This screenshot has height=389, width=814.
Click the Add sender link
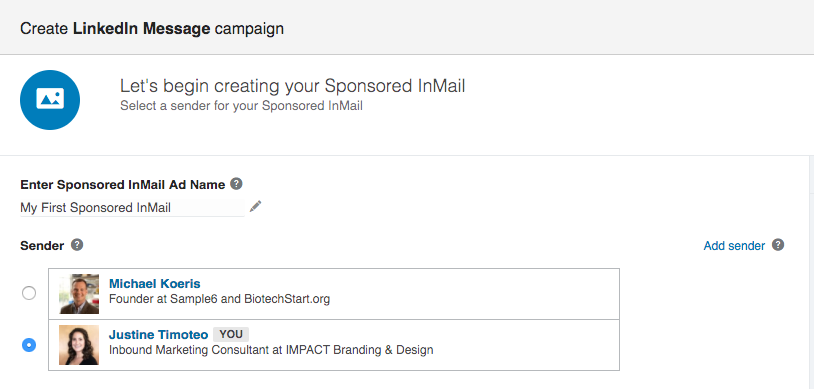[734, 246]
